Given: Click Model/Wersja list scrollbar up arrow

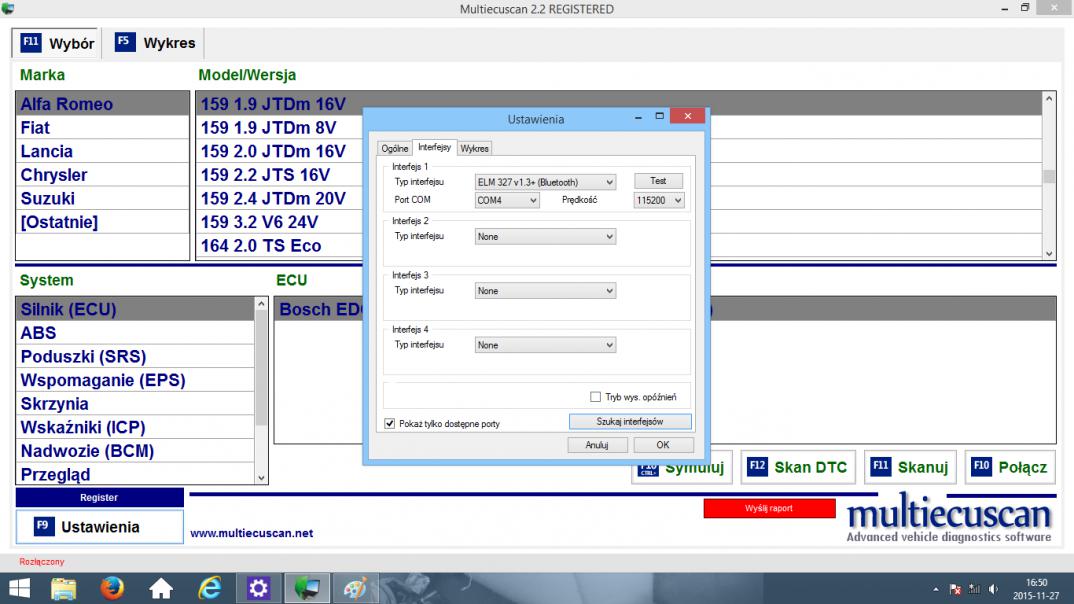Looking at the screenshot, I should pos(1049,99).
